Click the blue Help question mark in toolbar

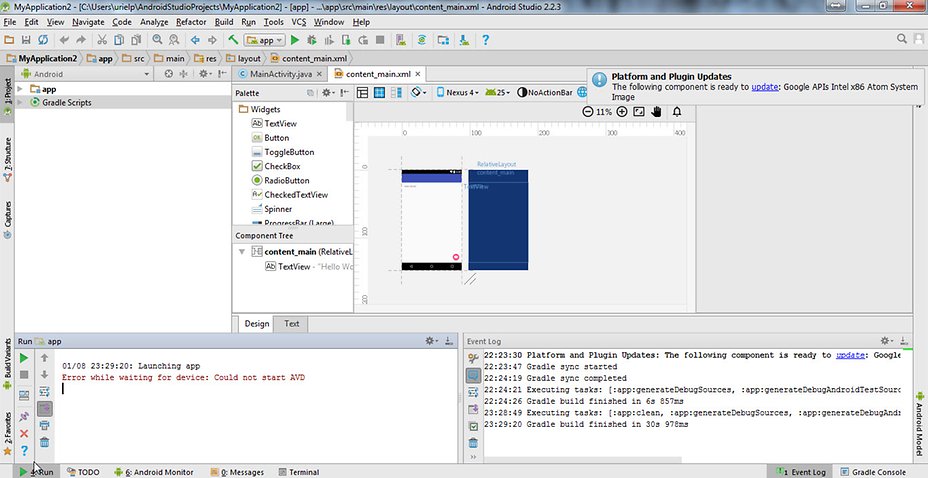point(485,40)
